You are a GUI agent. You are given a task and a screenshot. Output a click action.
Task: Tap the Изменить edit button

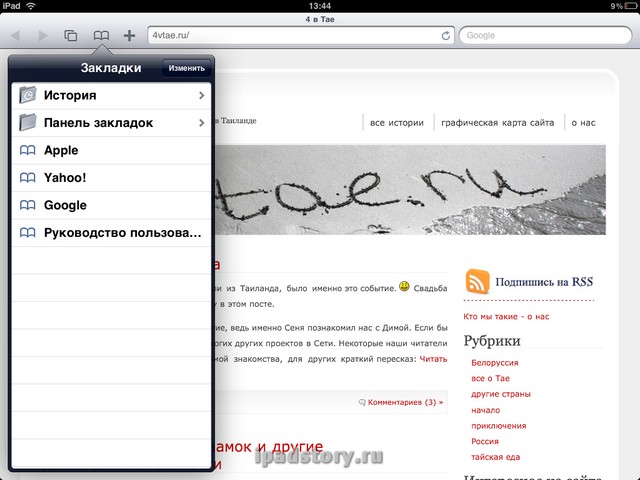[x=187, y=68]
